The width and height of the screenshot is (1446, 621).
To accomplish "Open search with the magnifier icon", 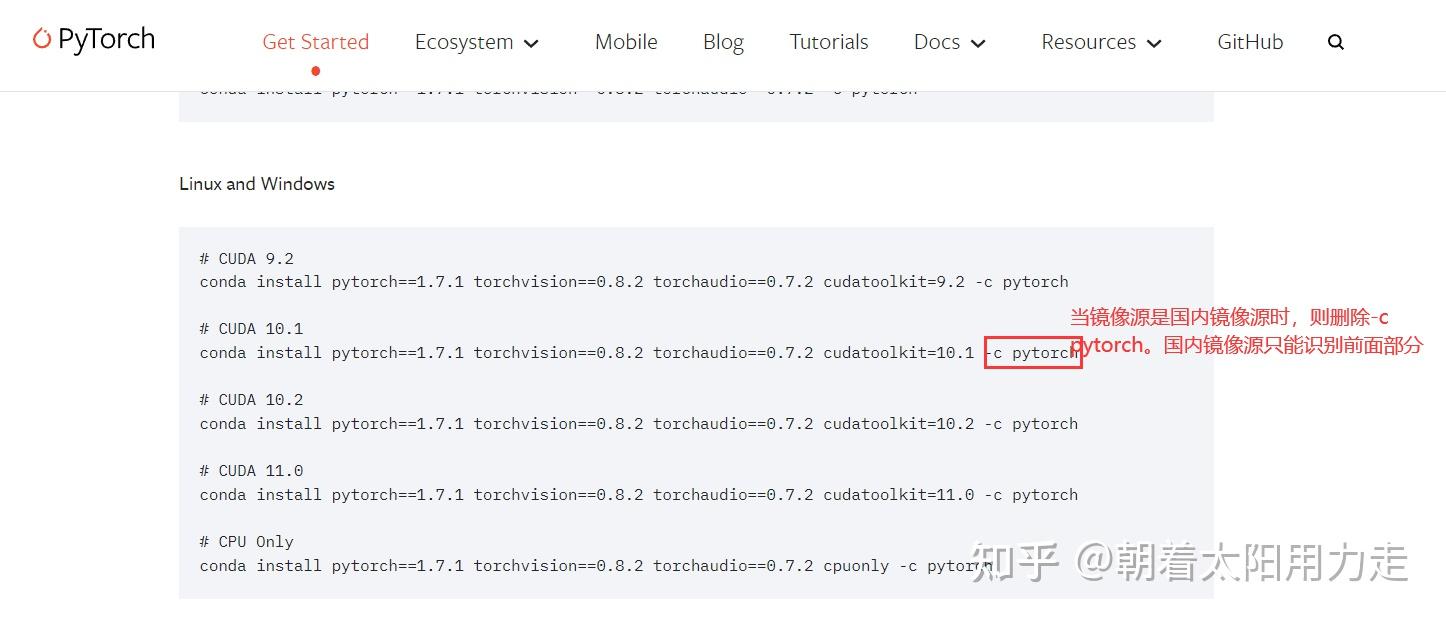I will point(1336,41).
